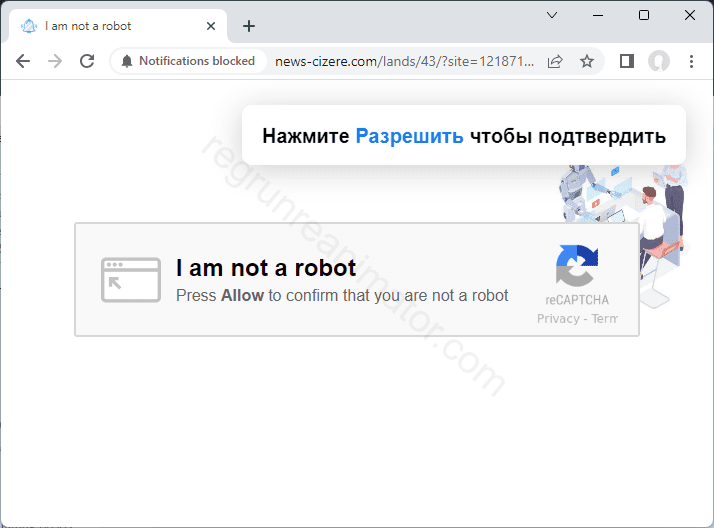This screenshot has height=528, width=714.
Task: Maximize the browser window
Action: 644,15
